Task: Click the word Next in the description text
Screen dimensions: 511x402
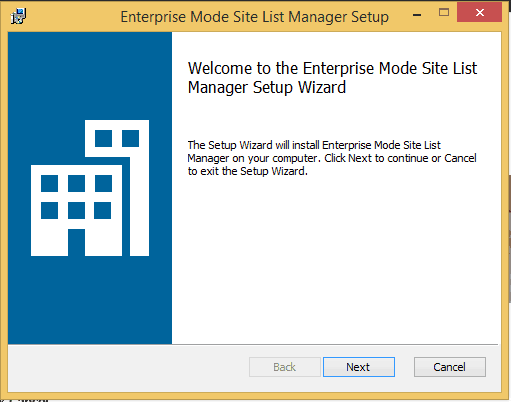Action: (x=360, y=158)
